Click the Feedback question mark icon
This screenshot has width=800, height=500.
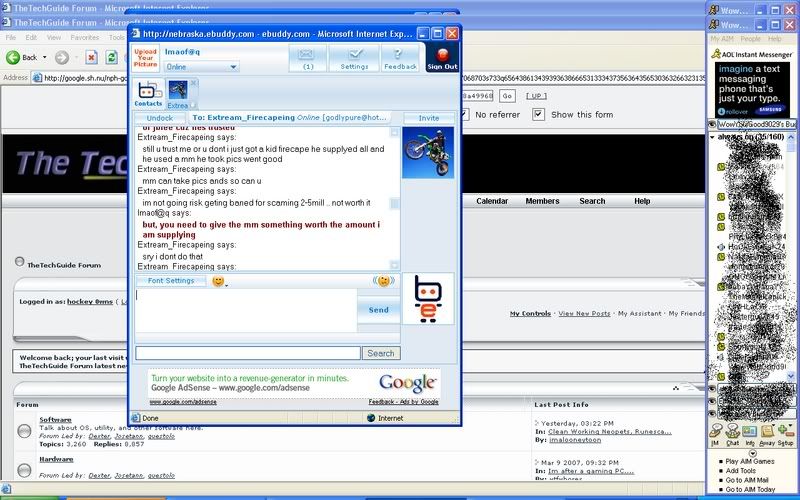pyautogui.click(x=400, y=57)
